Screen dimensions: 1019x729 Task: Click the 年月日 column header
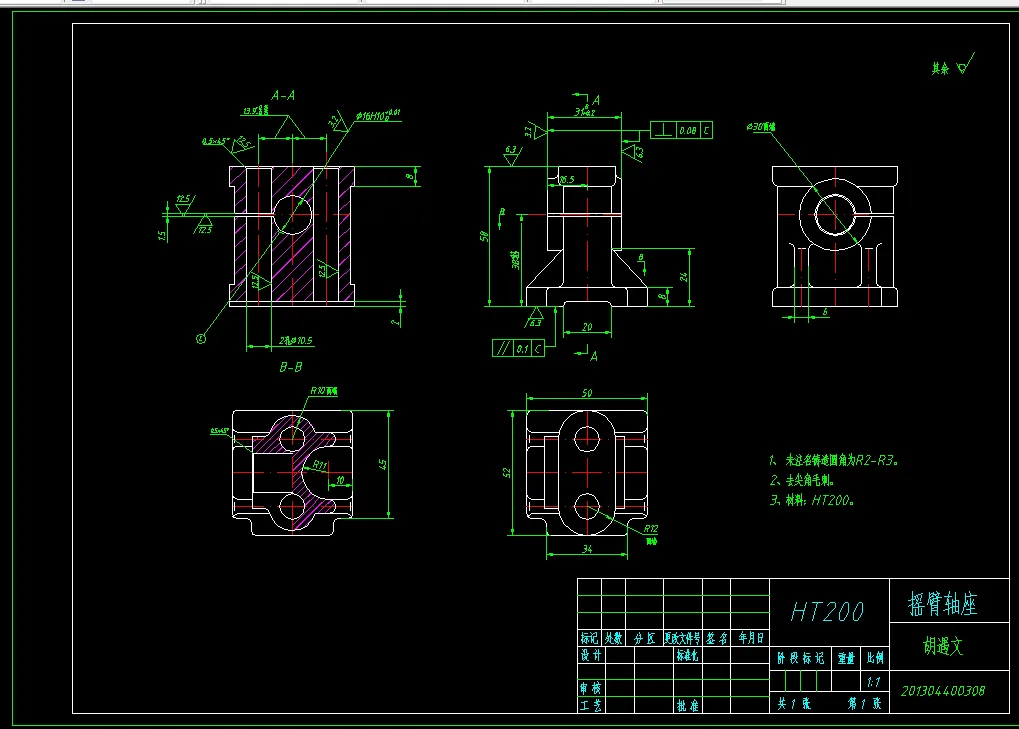[751, 638]
